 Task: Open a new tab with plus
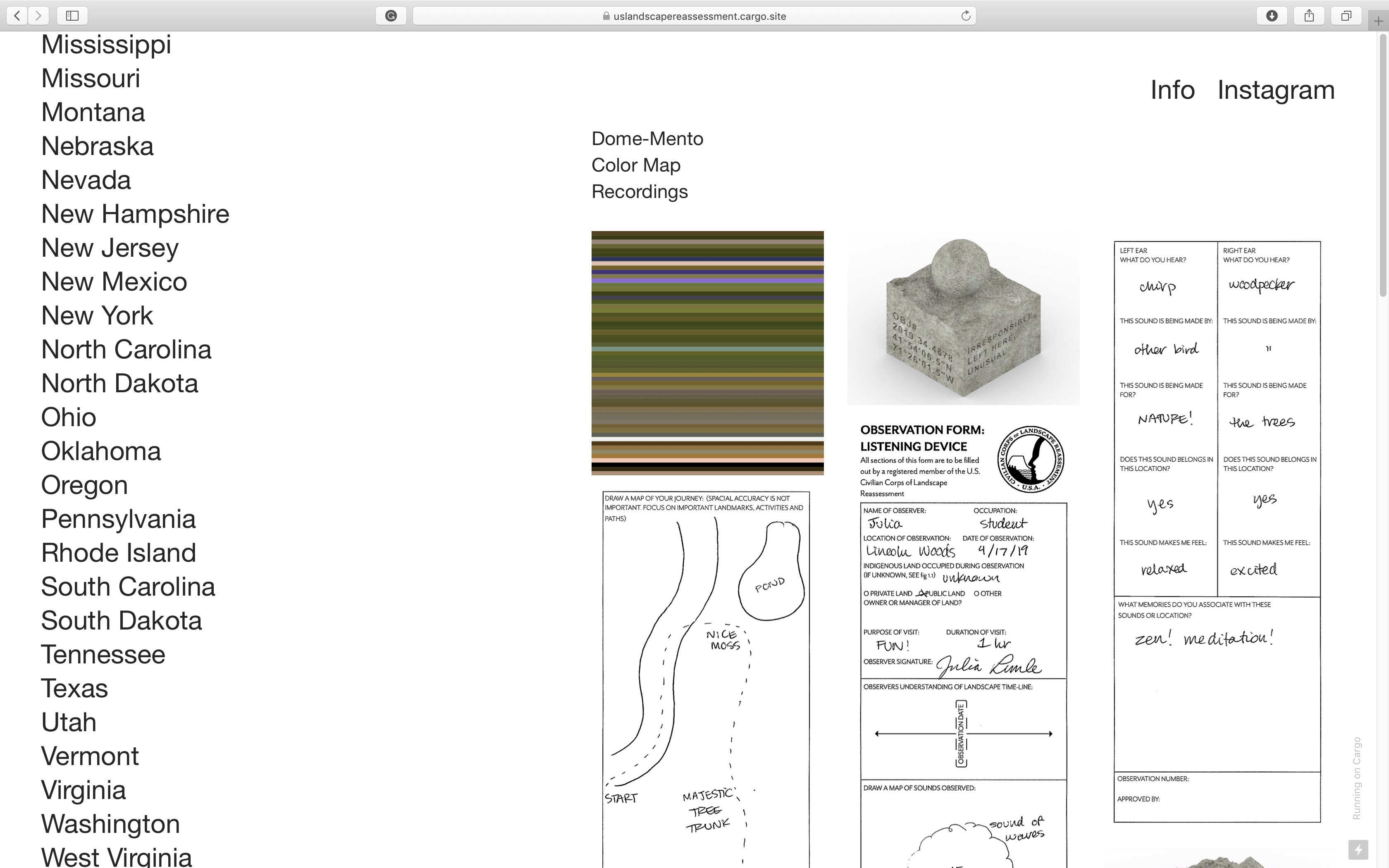coord(1379,22)
